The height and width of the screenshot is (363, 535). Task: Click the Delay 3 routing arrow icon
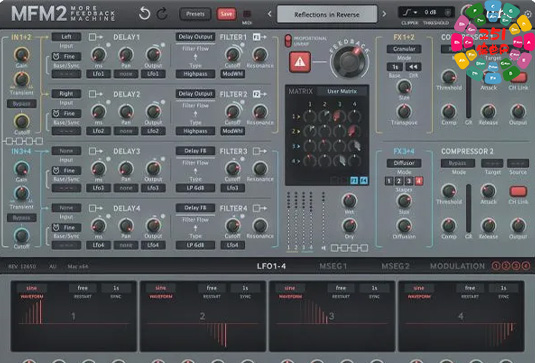pyautogui.click(x=96, y=151)
